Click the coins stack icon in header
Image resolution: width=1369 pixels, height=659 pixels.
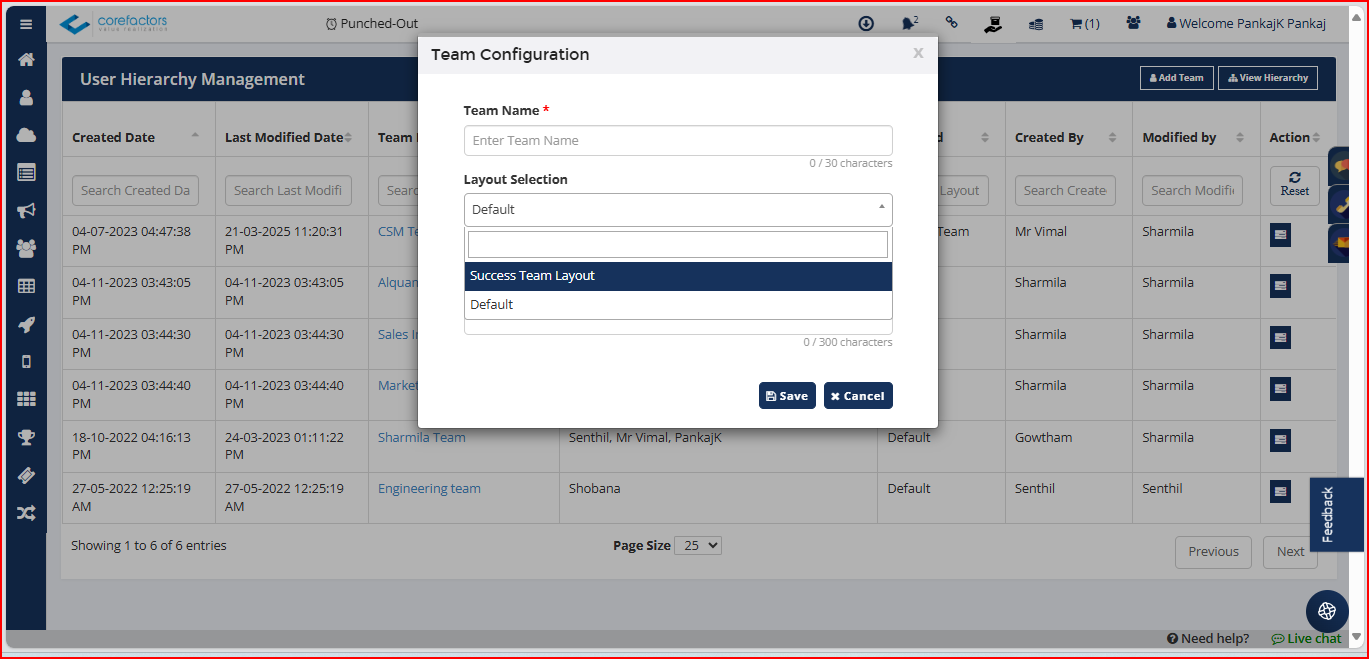1036,24
